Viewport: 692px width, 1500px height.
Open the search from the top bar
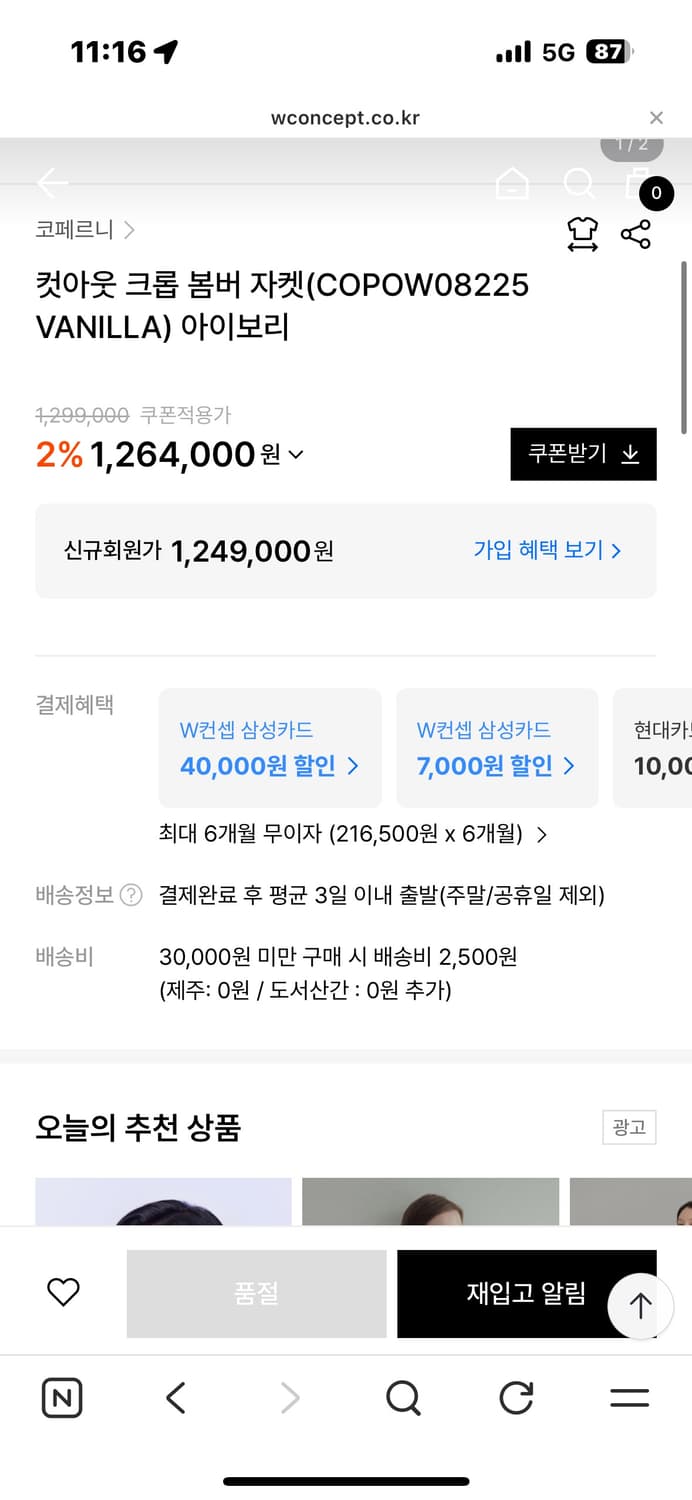coord(579,184)
